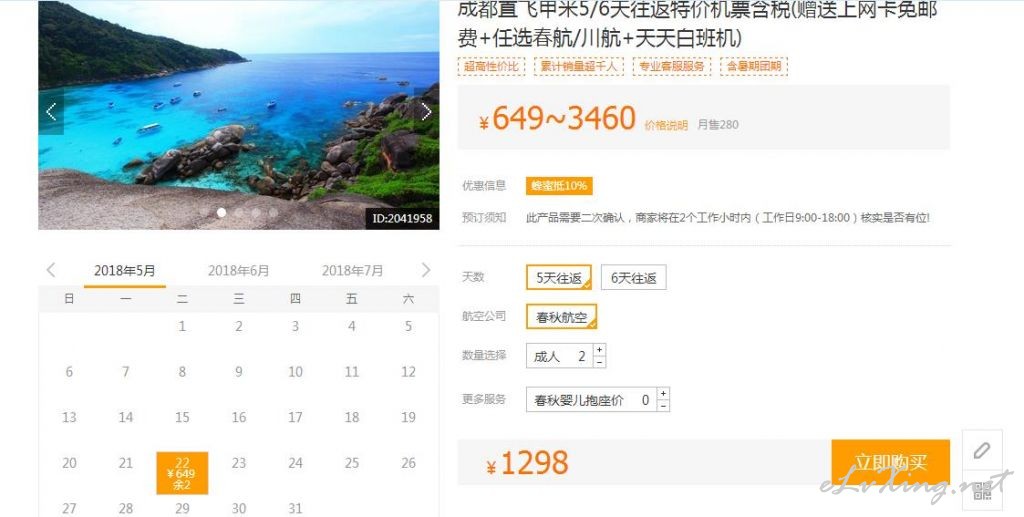1024x517 pixels.
Task: Increase the adult (成人) quantity
Action: click(x=600, y=350)
